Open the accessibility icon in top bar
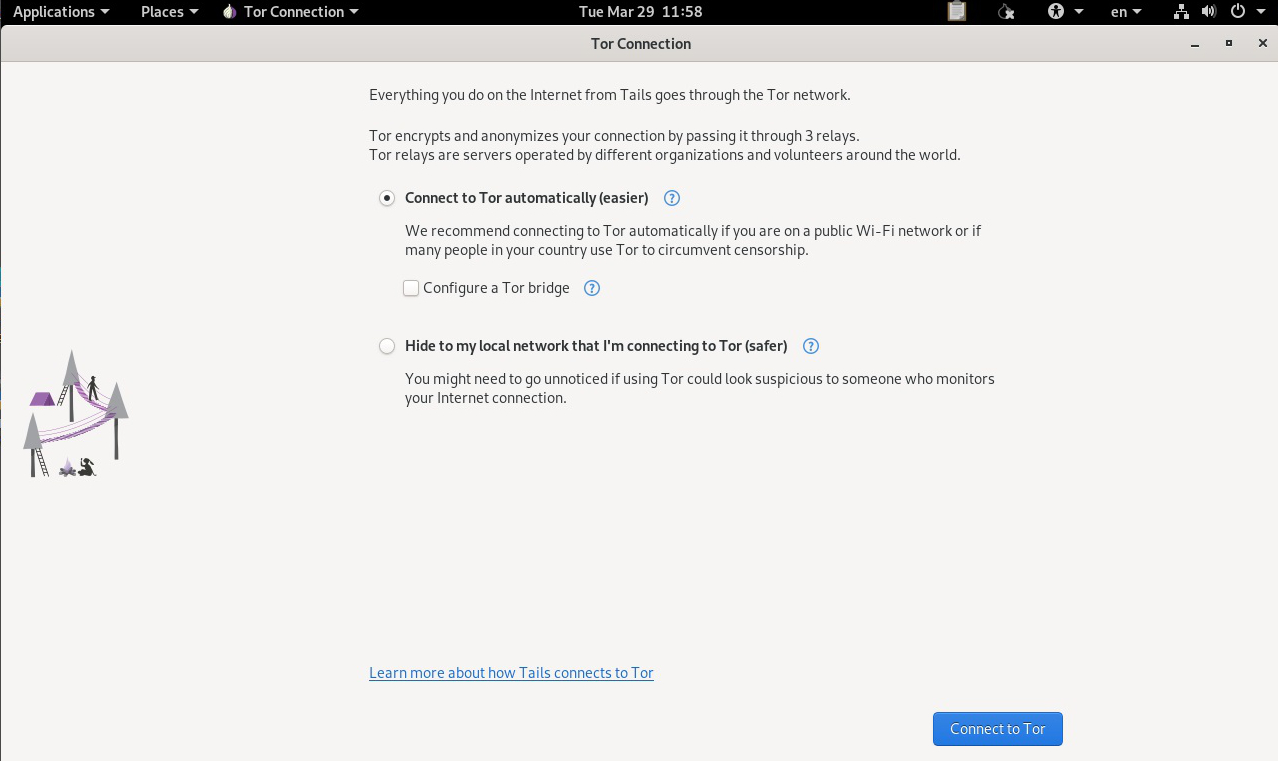Image resolution: width=1278 pixels, height=761 pixels. (x=1057, y=12)
